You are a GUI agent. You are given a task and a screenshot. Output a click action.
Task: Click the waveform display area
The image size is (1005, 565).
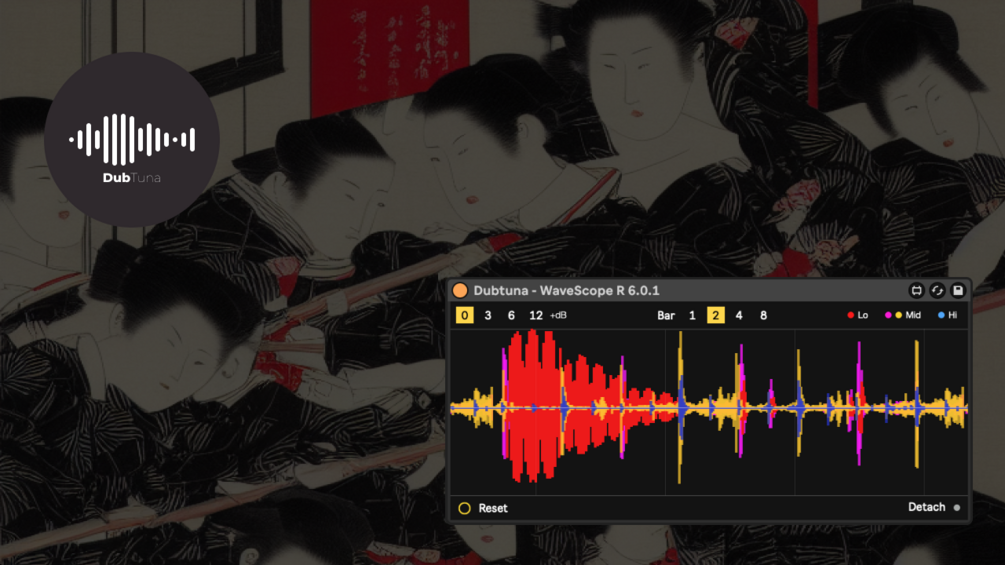click(709, 412)
